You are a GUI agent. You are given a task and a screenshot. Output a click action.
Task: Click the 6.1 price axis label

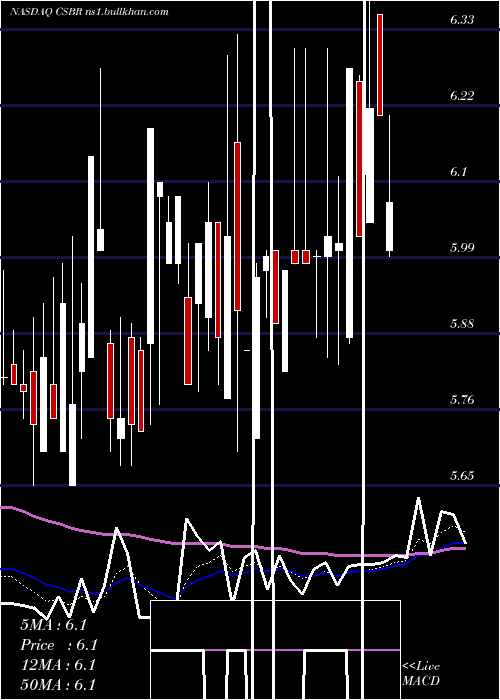[x=458, y=171]
